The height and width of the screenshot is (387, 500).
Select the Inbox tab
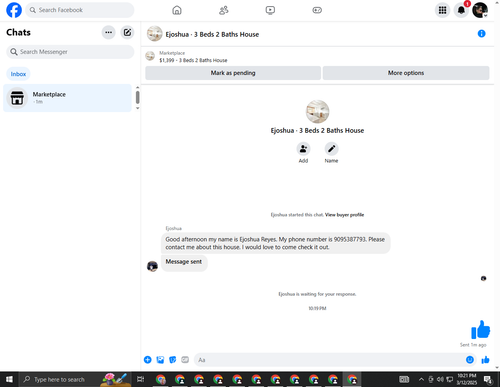pyautogui.click(x=18, y=74)
